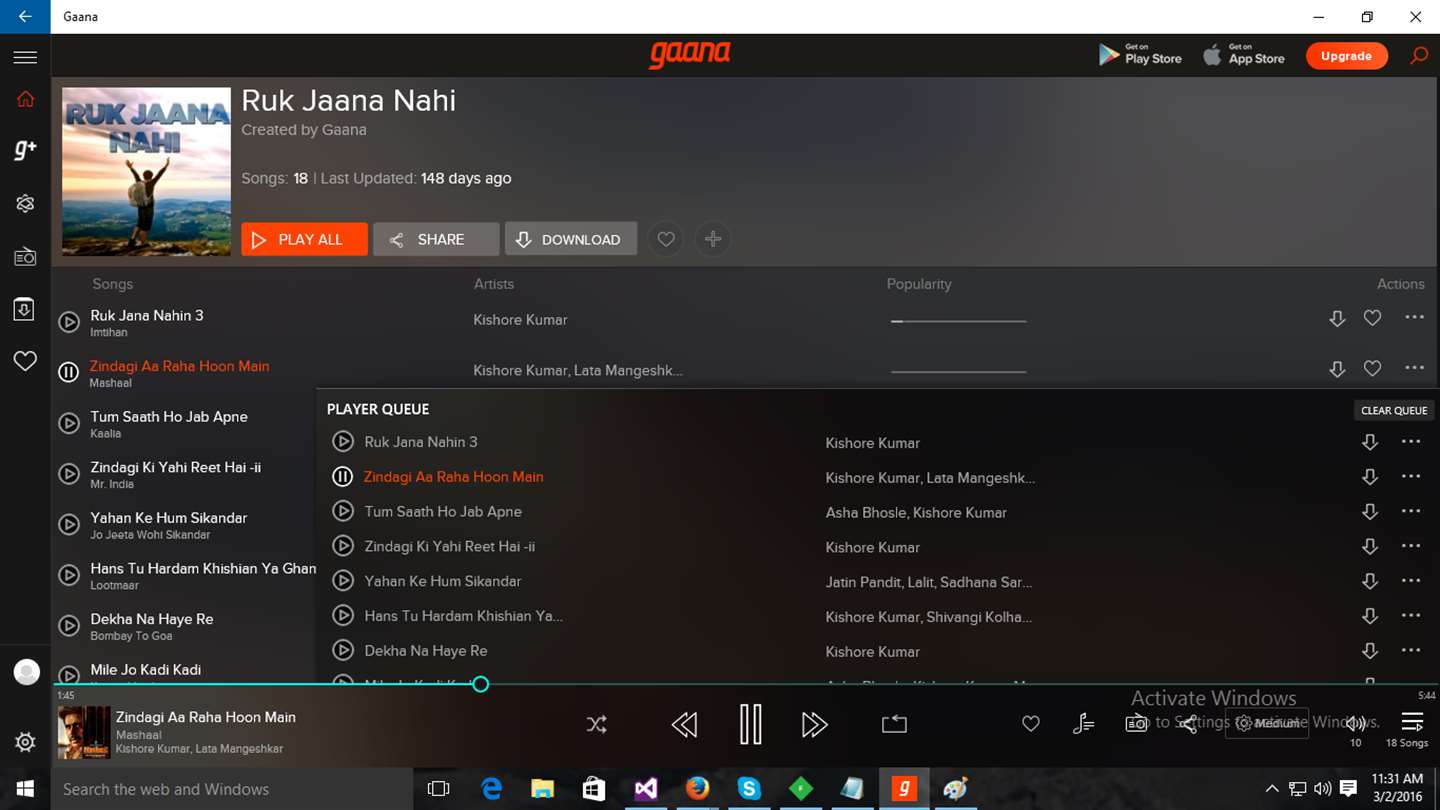Play Hans Tu Hardam Khishian in song list

[x=69, y=575]
